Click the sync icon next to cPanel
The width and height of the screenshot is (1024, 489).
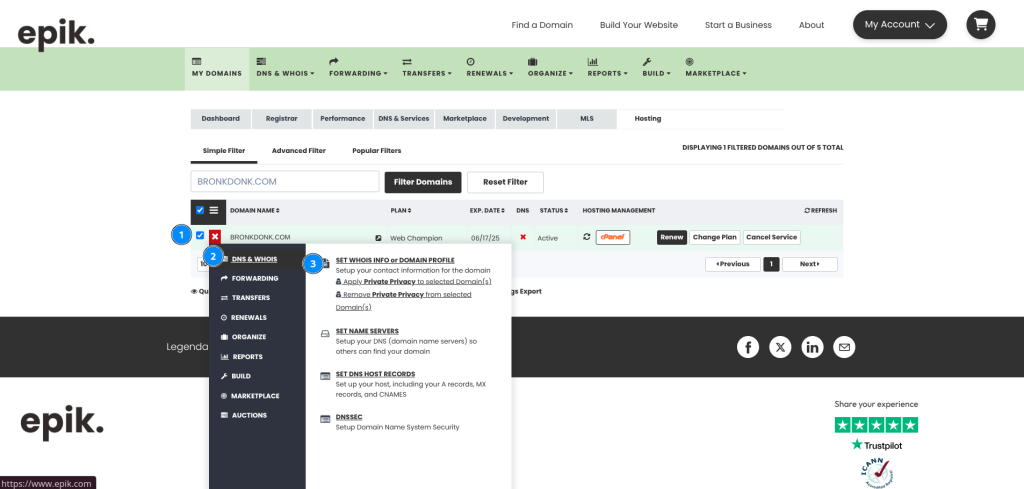[586, 237]
